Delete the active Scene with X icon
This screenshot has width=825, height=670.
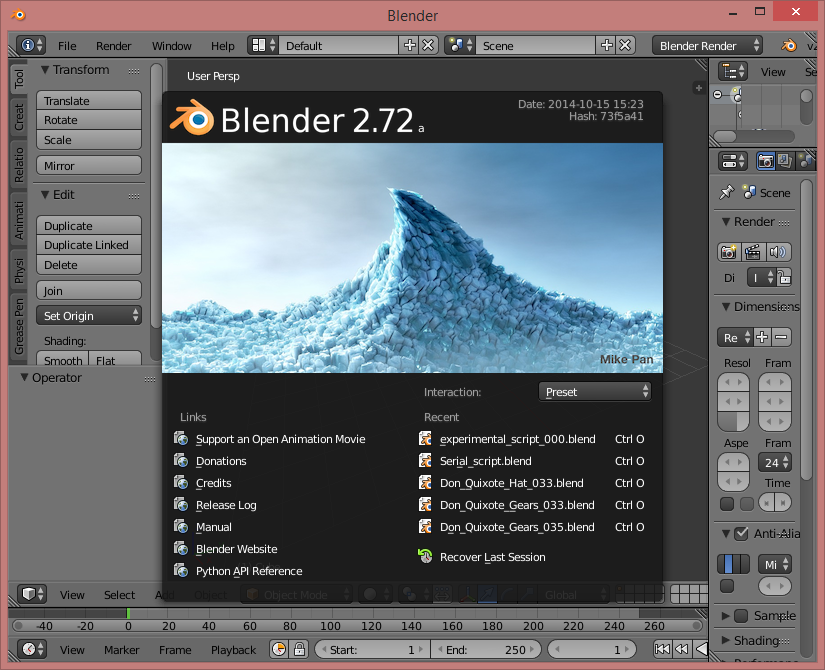pos(625,45)
